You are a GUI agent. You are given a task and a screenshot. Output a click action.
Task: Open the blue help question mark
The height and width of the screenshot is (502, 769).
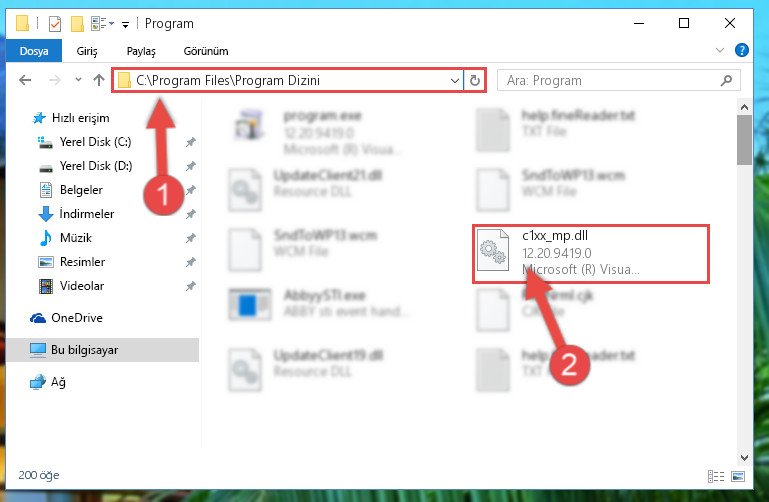(742, 50)
